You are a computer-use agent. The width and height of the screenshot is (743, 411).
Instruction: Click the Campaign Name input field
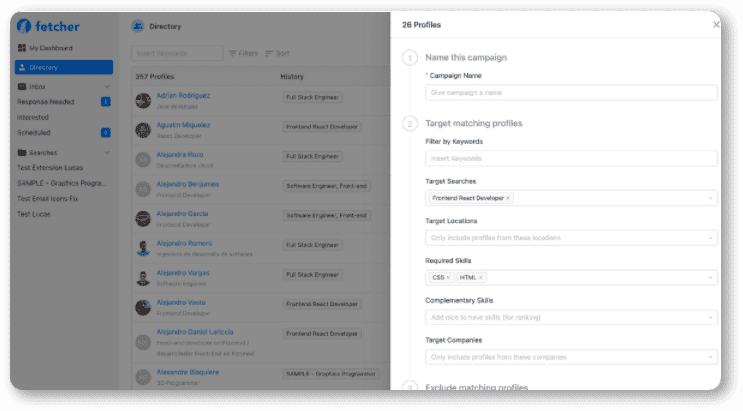coord(571,93)
